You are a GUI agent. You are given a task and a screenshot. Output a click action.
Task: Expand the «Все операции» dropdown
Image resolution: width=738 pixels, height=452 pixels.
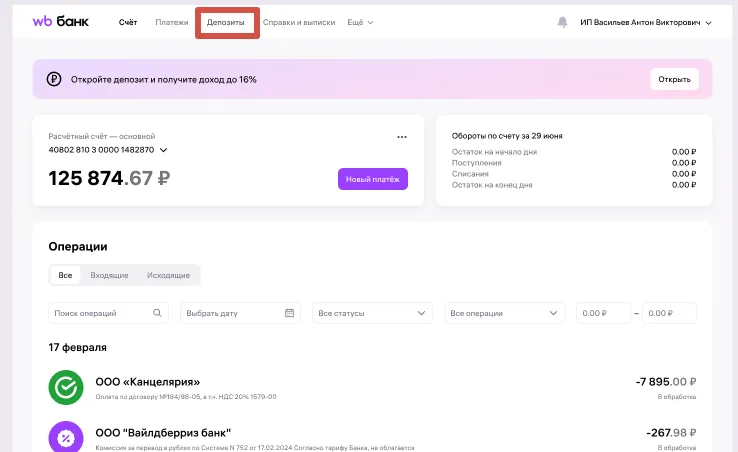point(504,313)
